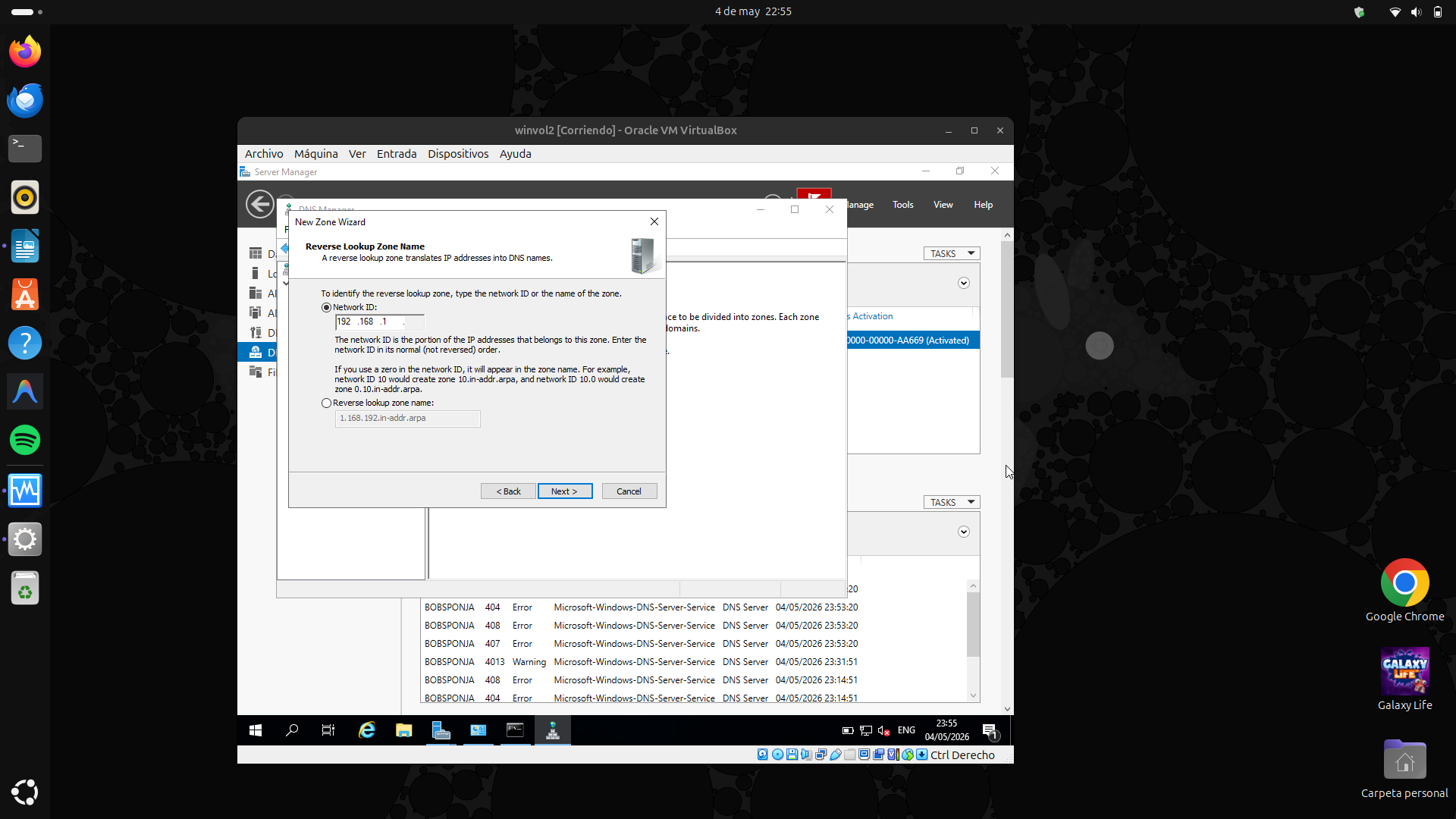
Task: Collapse the lower events panel chevron
Action: [x=964, y=532]
